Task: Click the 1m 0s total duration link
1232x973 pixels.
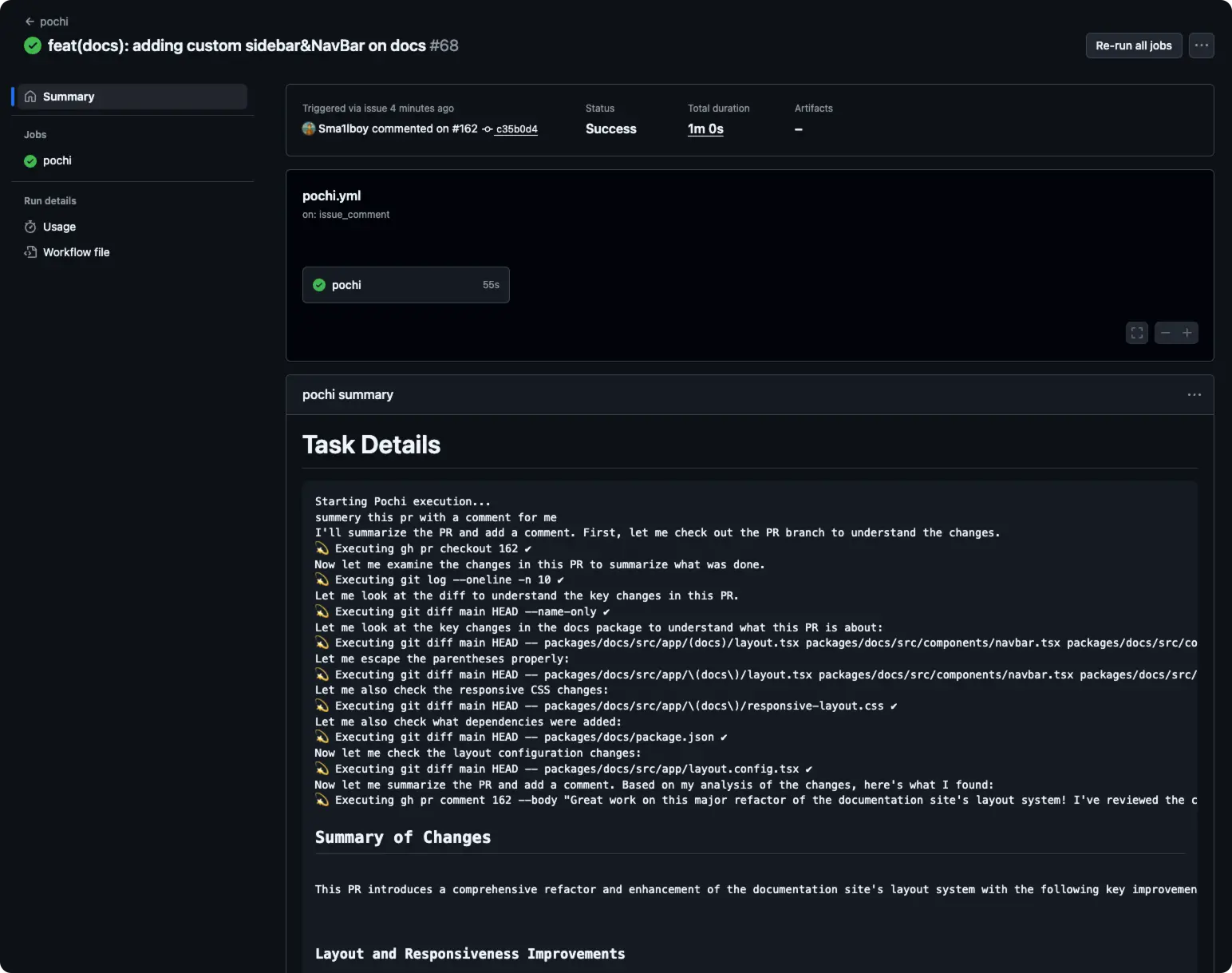Action: click(x=705, y=129)
